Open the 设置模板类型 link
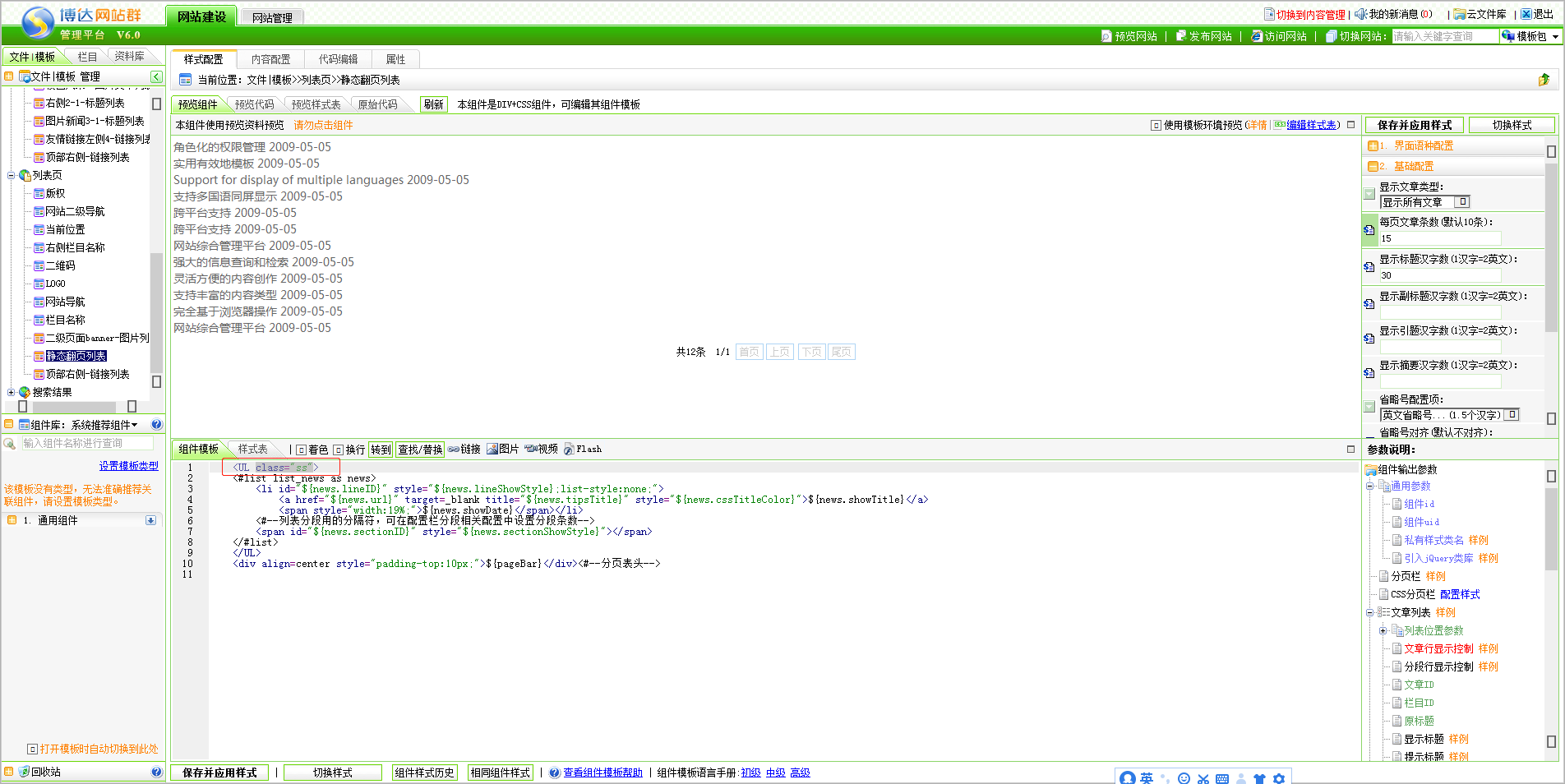The image size is (1565, 784). tap(128, 466)
